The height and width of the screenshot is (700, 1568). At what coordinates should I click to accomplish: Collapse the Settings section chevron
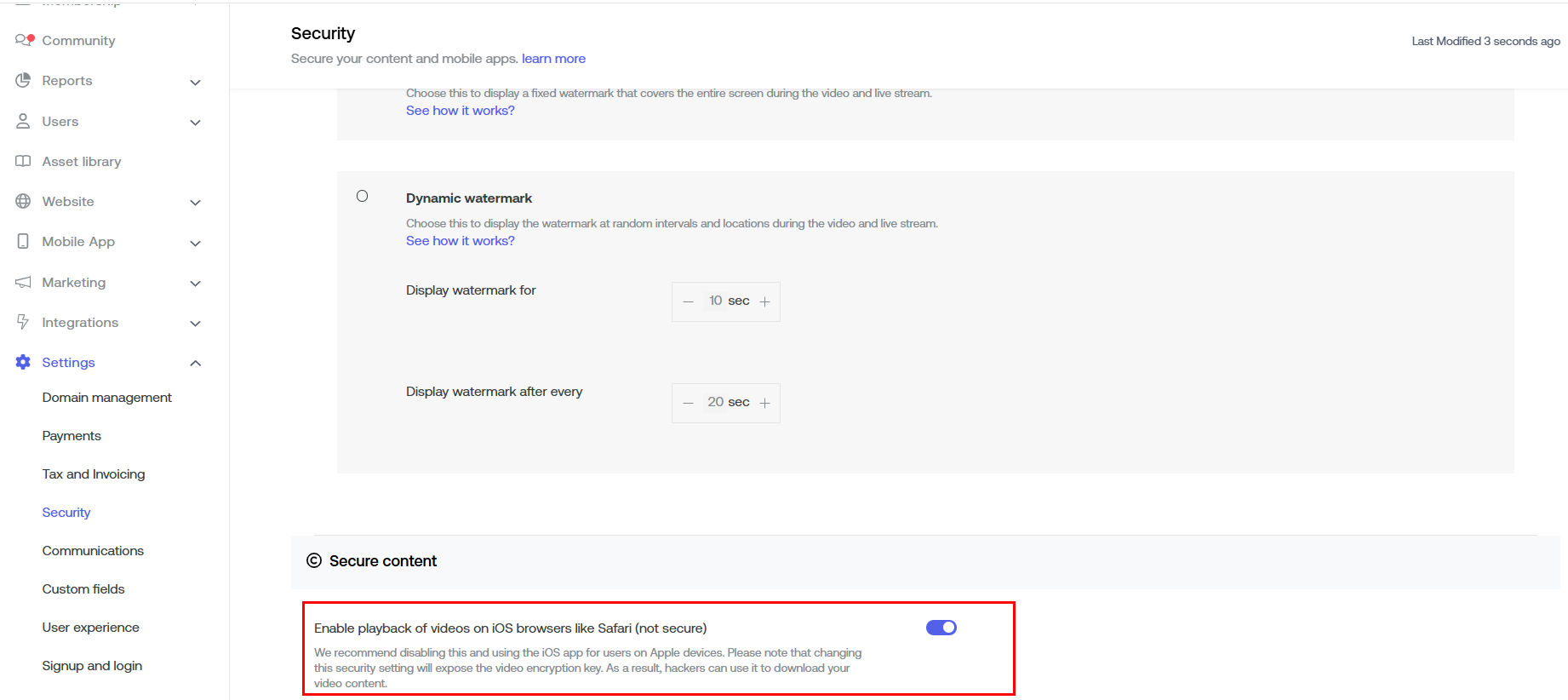click(x=195, y=363)
